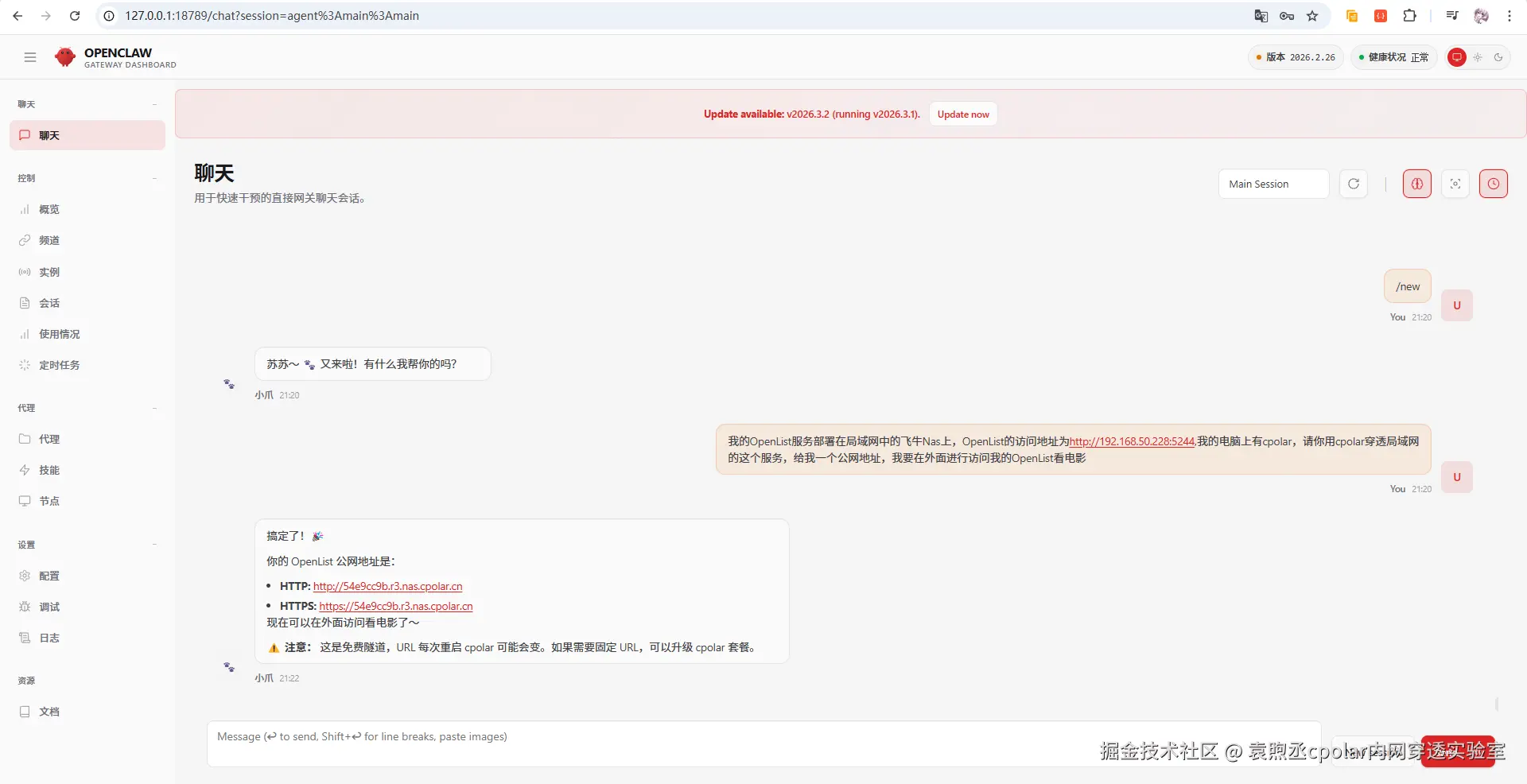Open the browser profile avatar
1527x784 pixels.
coord(1481,16)
